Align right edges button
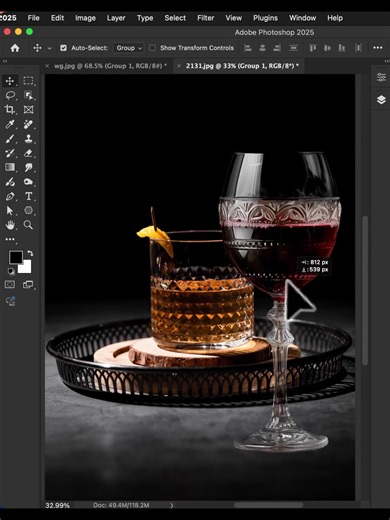The image size is (390, 520). pos(277,48)
